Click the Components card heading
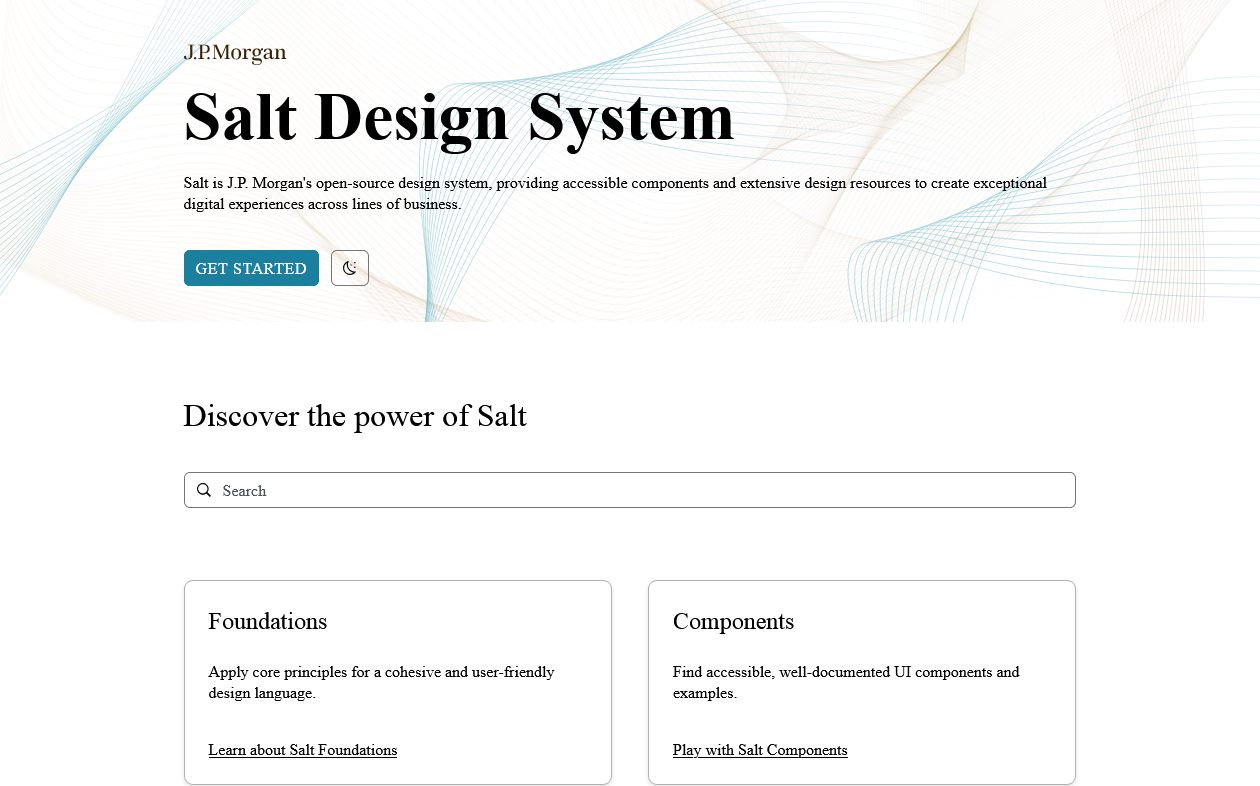This screenshot has height=786, width=1260. [x=733, y=621]
